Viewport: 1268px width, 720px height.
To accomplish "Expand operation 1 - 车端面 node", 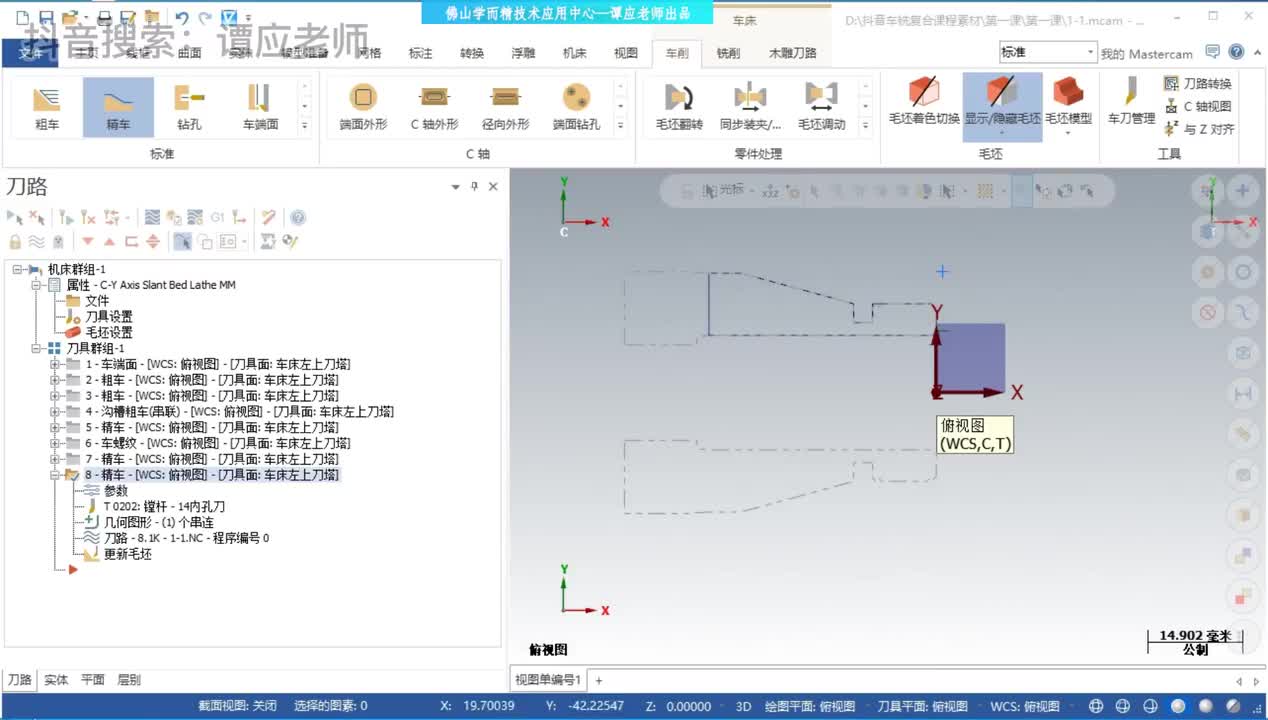I will point(55,364).
